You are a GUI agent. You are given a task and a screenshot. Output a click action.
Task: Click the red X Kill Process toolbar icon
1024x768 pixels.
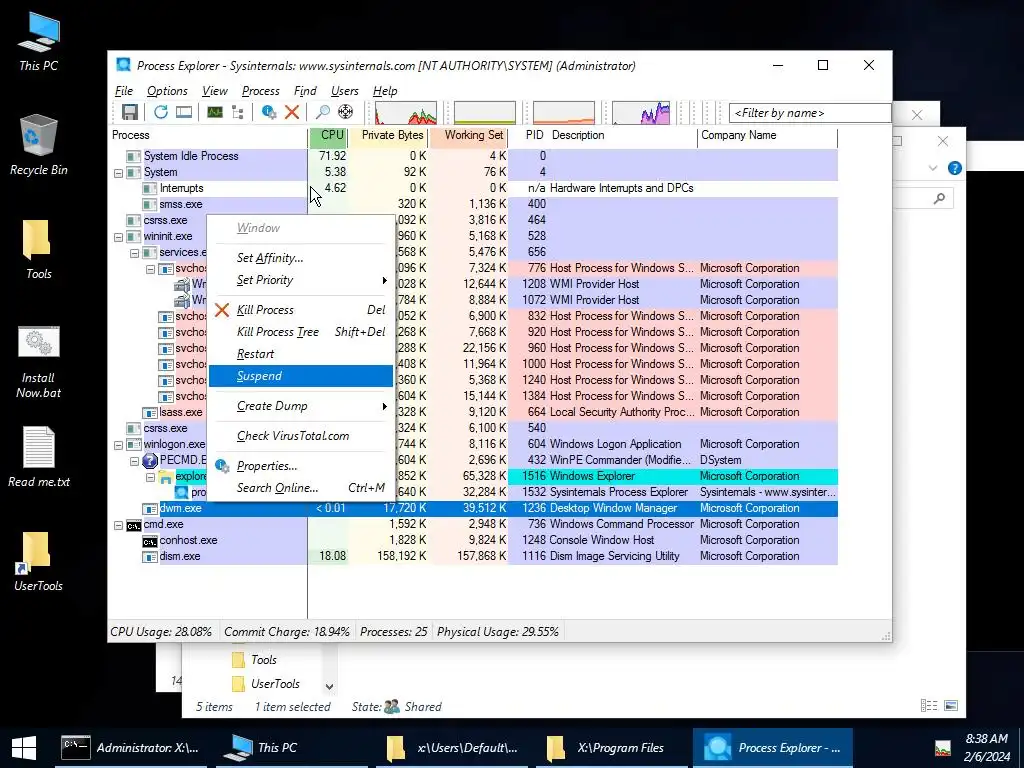(292, 112)
